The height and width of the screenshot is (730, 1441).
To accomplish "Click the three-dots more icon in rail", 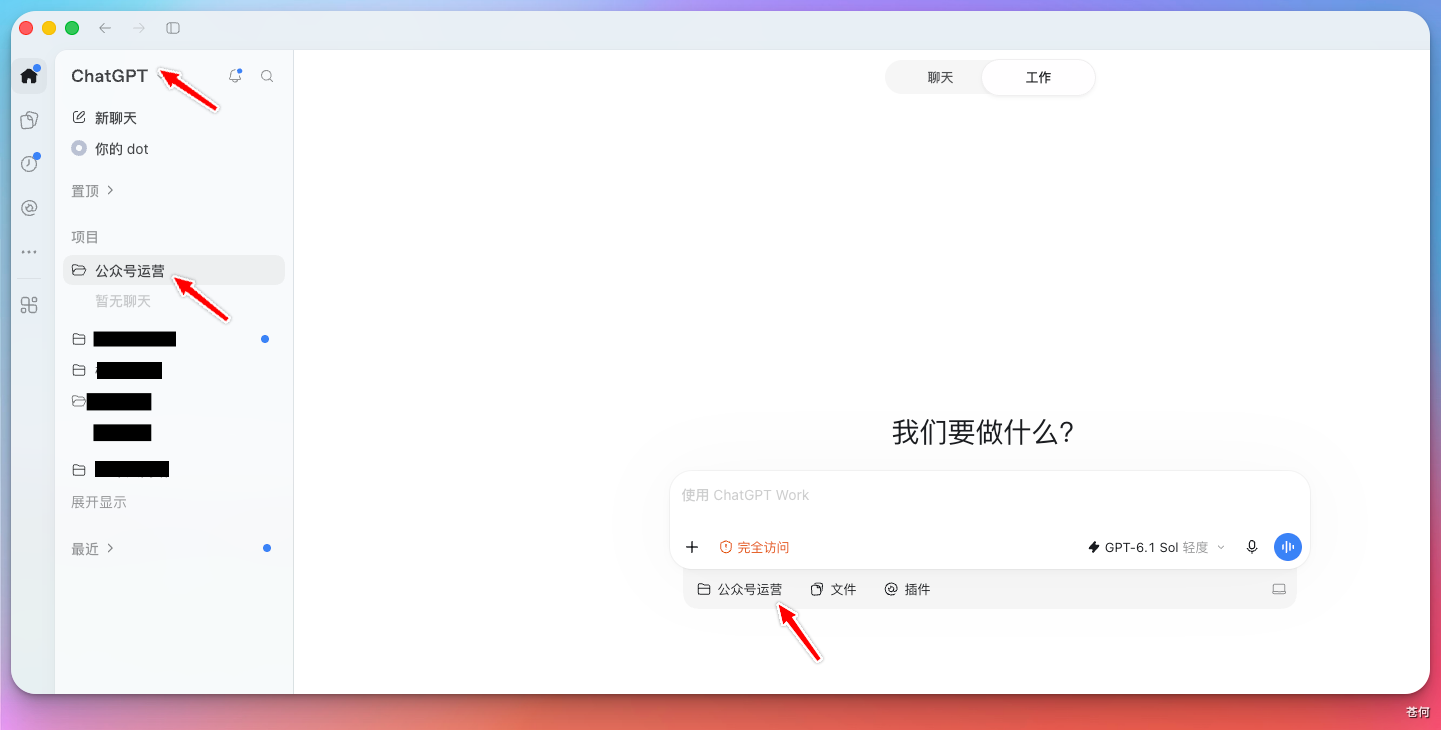I will click(x=29, y=252).
